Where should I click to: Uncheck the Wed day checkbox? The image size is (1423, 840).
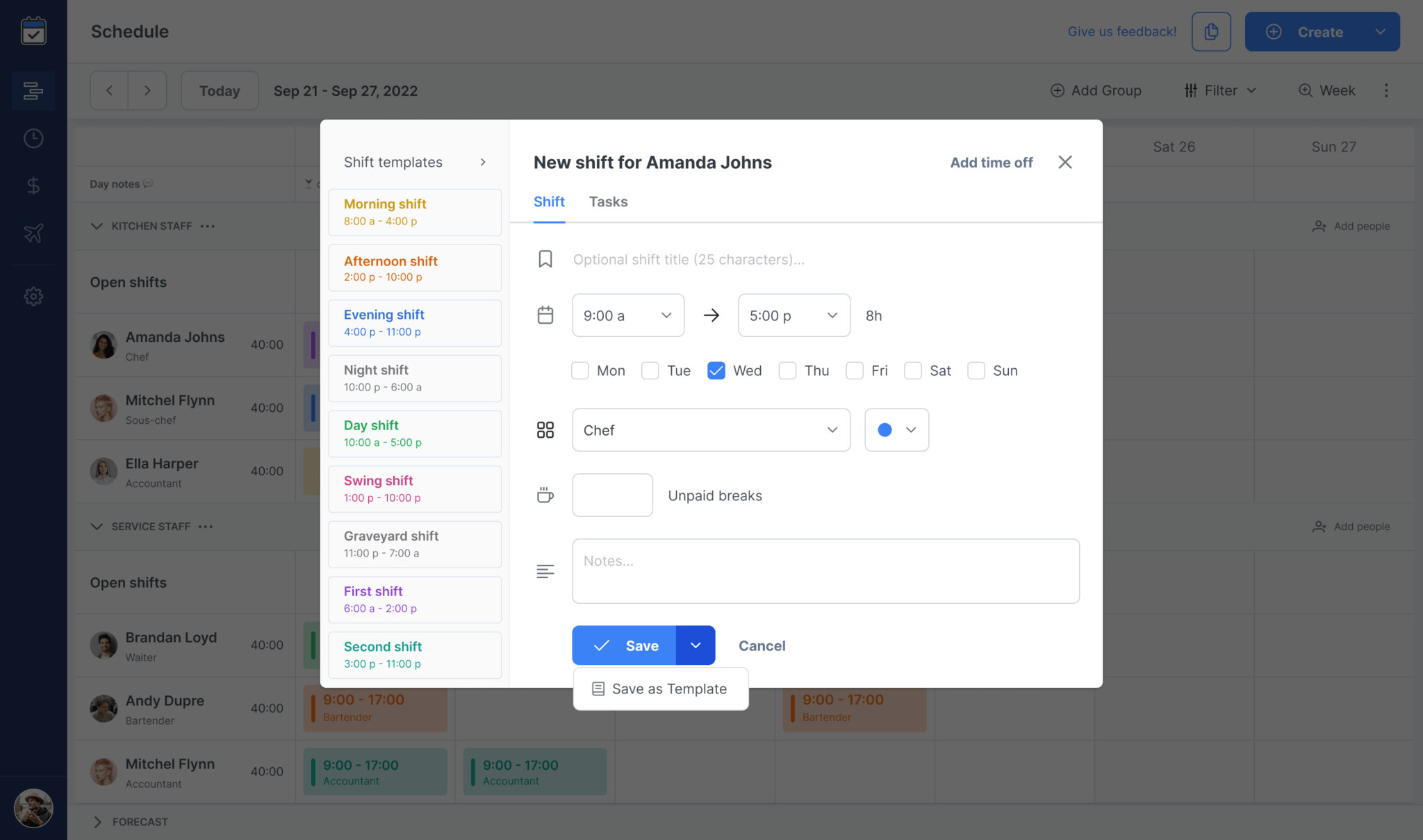pos(716,370)
